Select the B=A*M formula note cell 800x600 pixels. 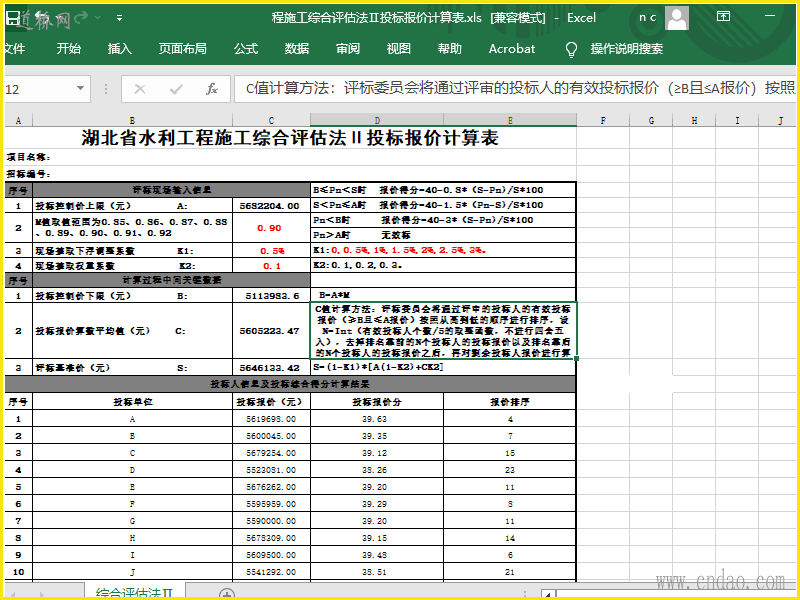(x=443, y=295)
